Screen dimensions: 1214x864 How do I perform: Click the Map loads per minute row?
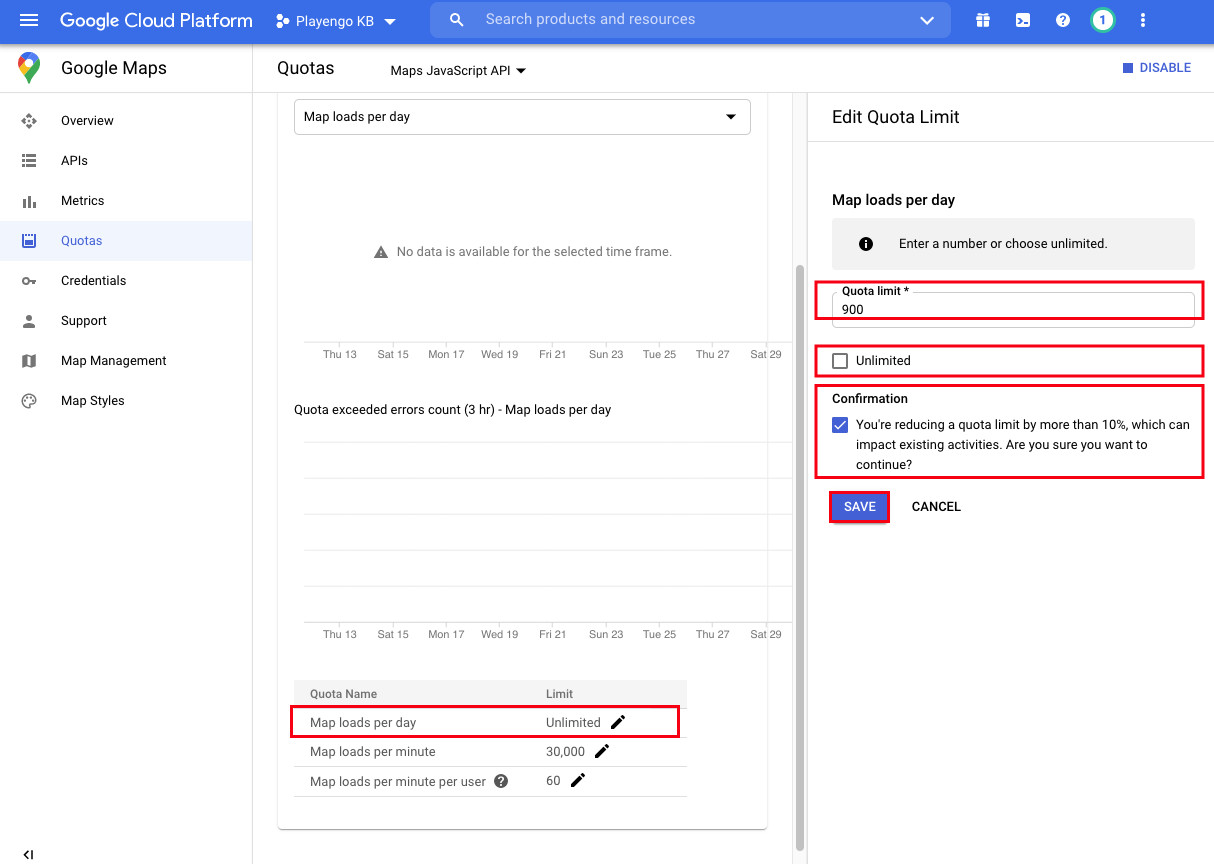(490, 751)
